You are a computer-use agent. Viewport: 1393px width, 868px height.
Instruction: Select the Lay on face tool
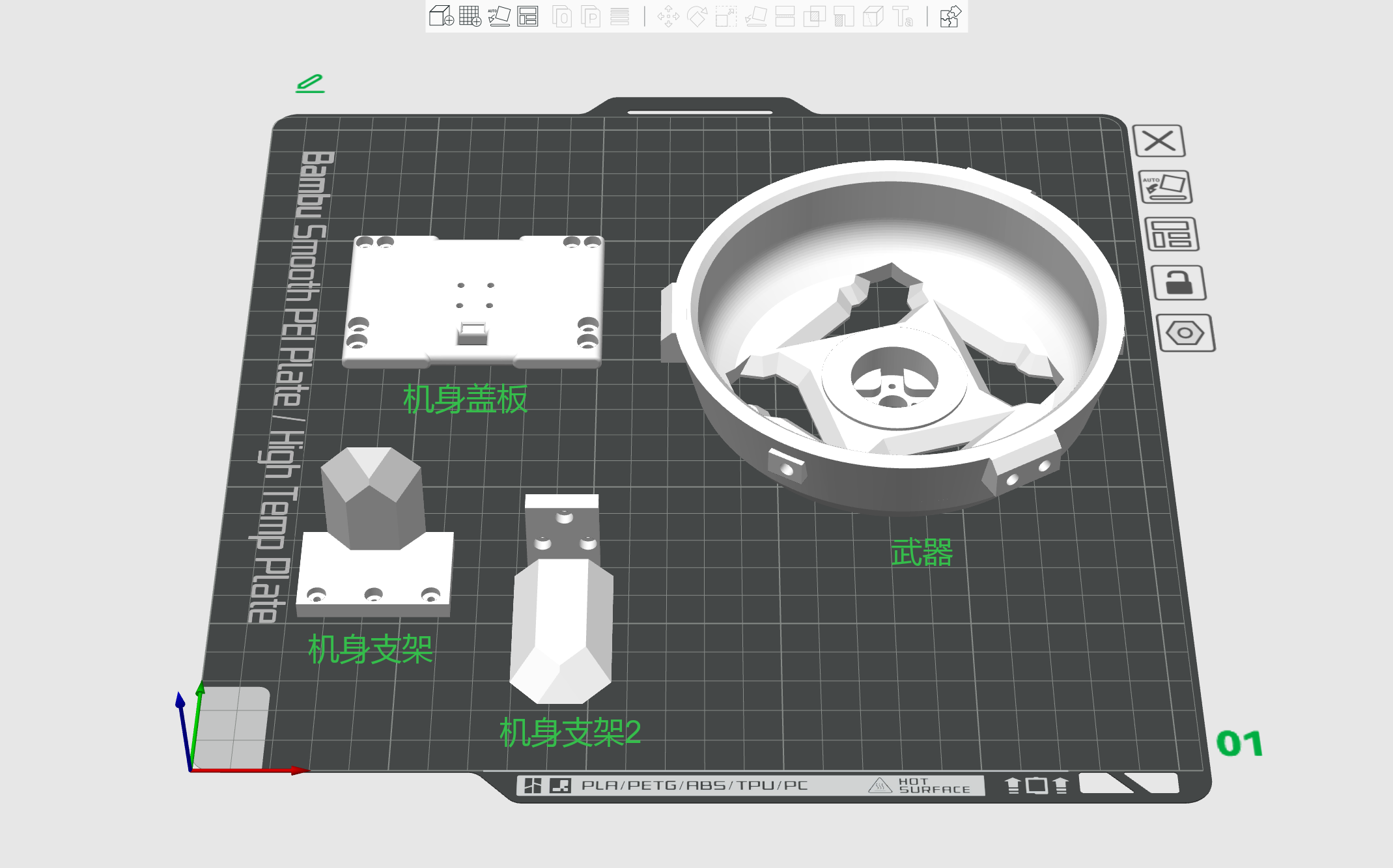[x=755, y=16]
